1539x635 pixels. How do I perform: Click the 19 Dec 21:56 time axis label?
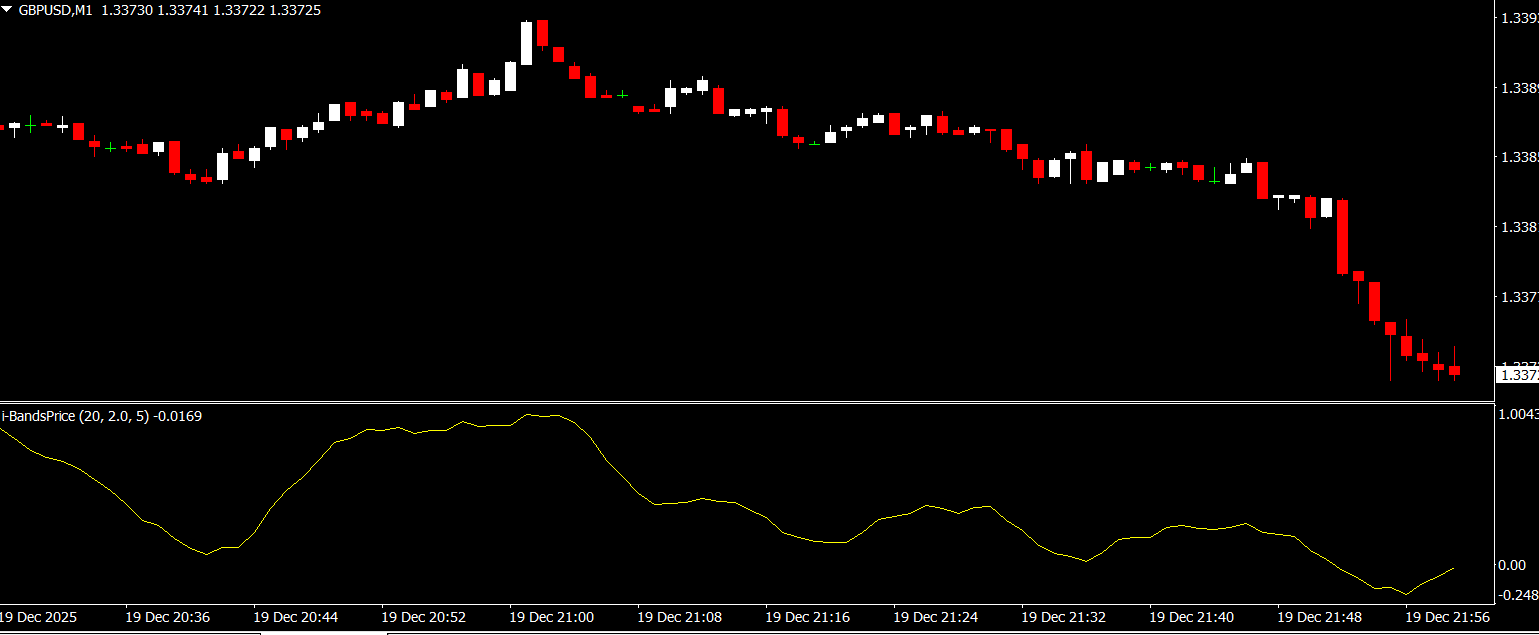click(1448, 617)
